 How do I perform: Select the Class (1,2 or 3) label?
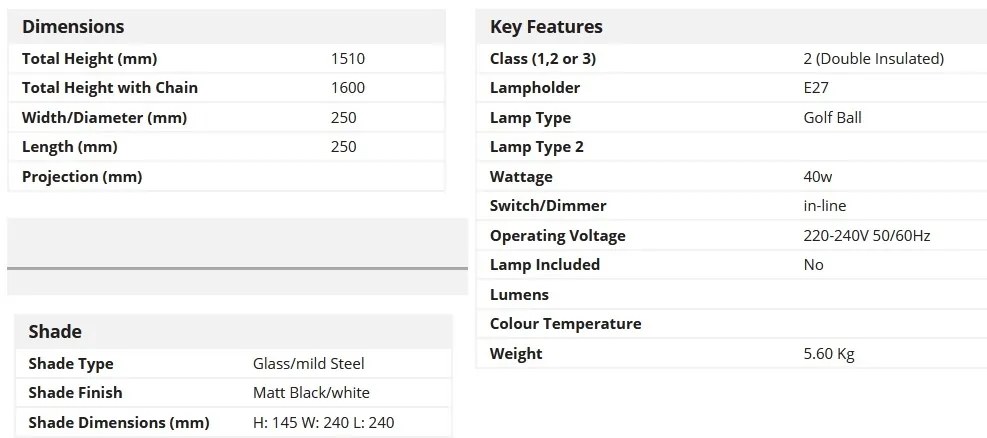(x=543, y=59)
